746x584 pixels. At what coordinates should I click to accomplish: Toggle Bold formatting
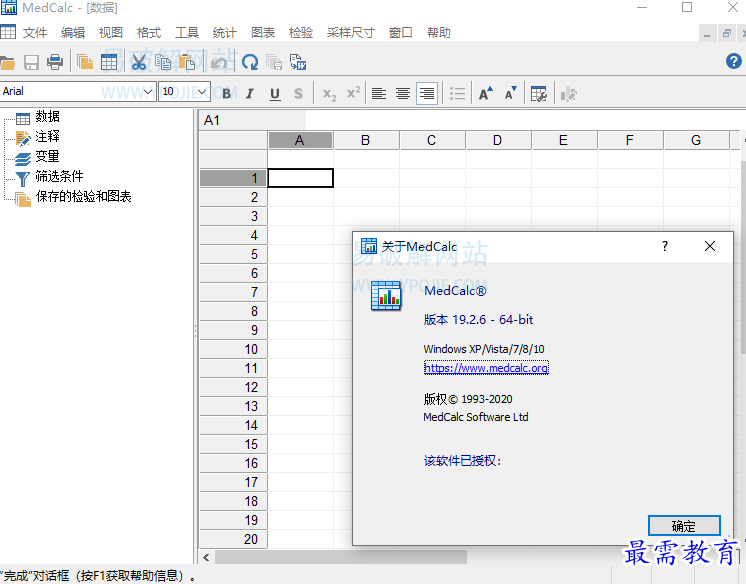tap(227, 94)
